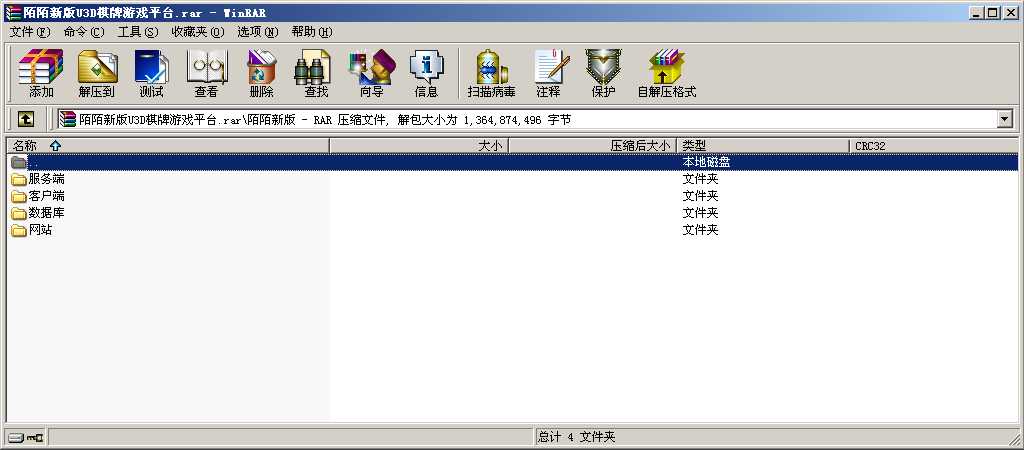Launch the 向导 (Wizard) tool
This screenshot has width=1024, height=450.
(372, 72)
